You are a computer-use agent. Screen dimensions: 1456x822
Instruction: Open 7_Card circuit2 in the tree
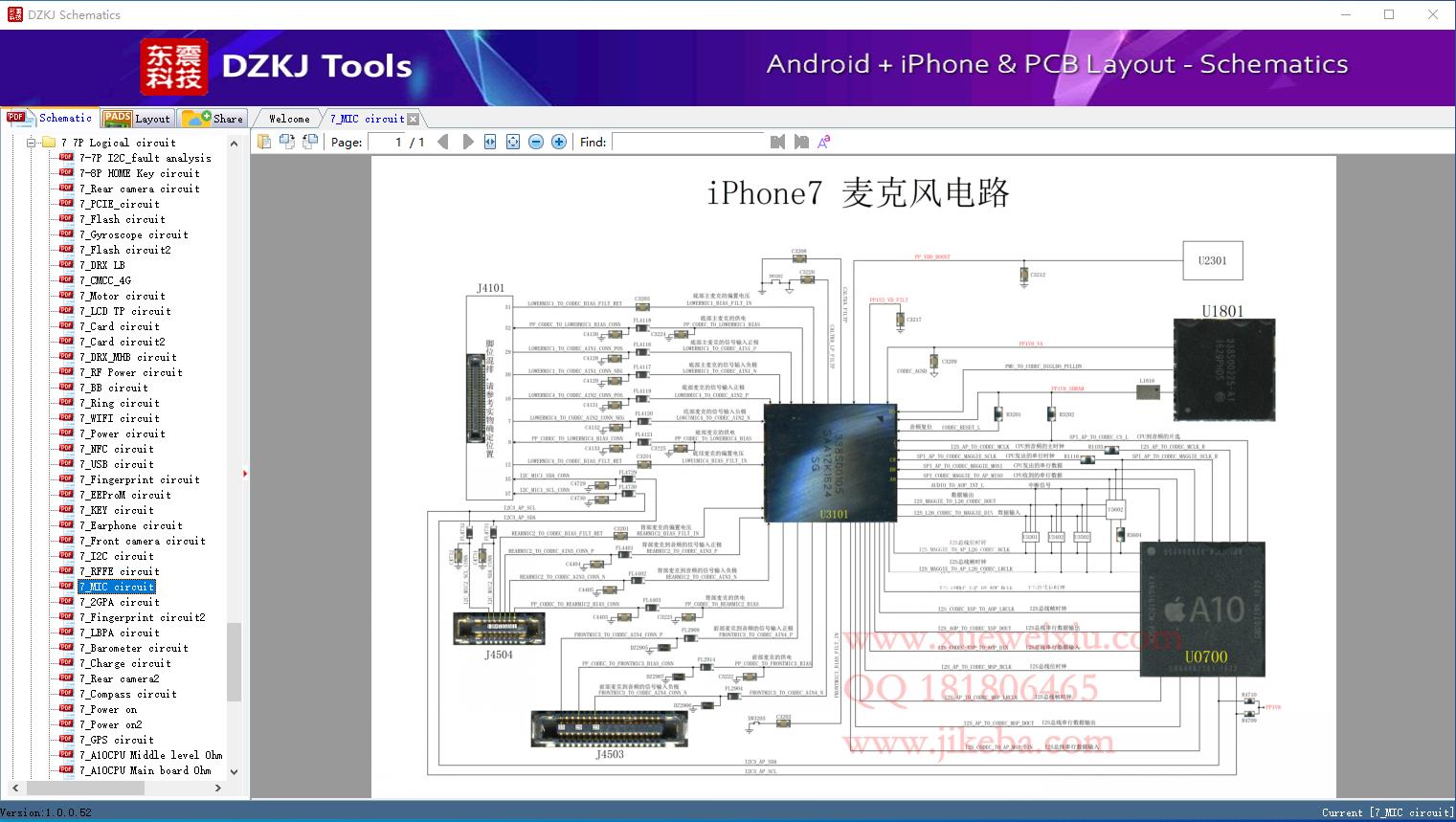click(123, 342)
